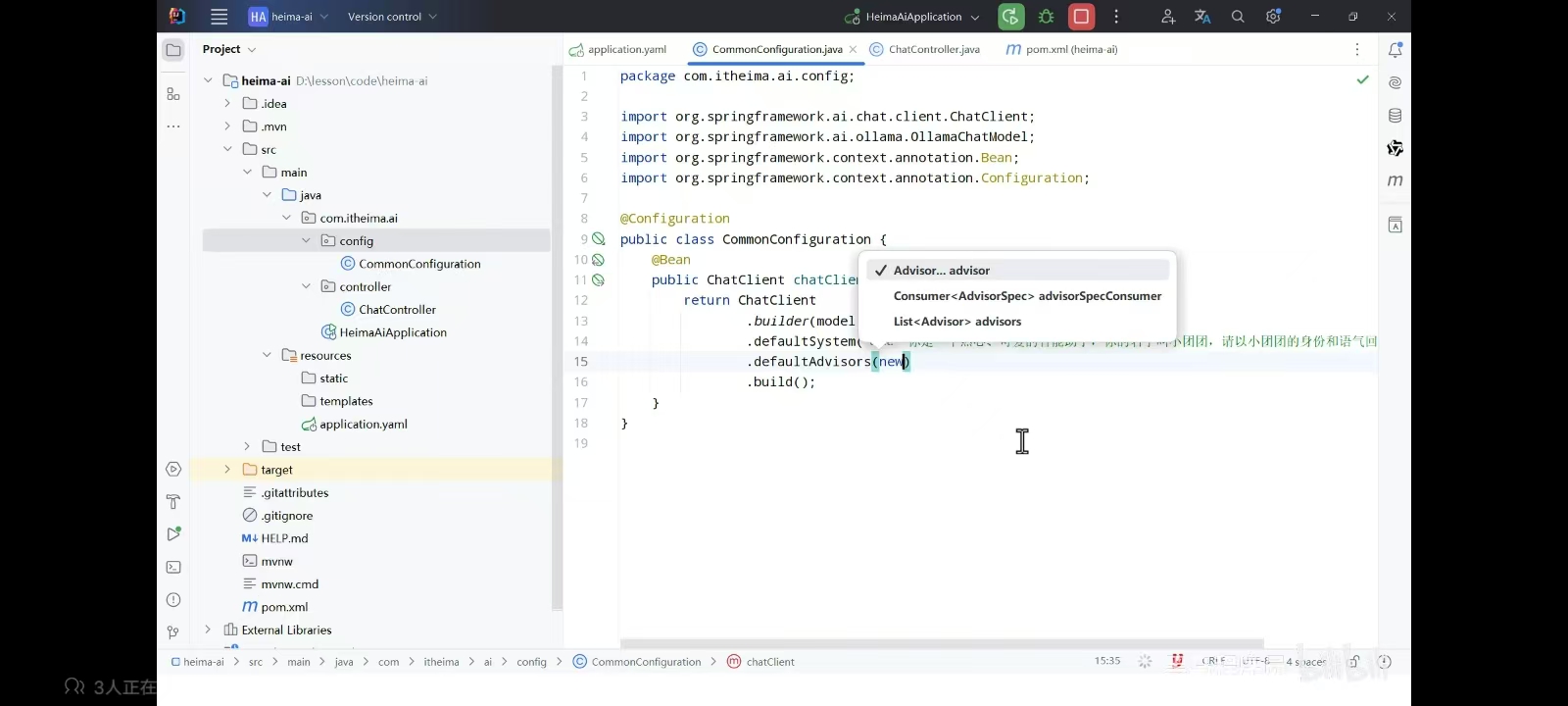The image size is (1568, 706).
Task: Open the Project view dropdown
Action: point(228,49)
